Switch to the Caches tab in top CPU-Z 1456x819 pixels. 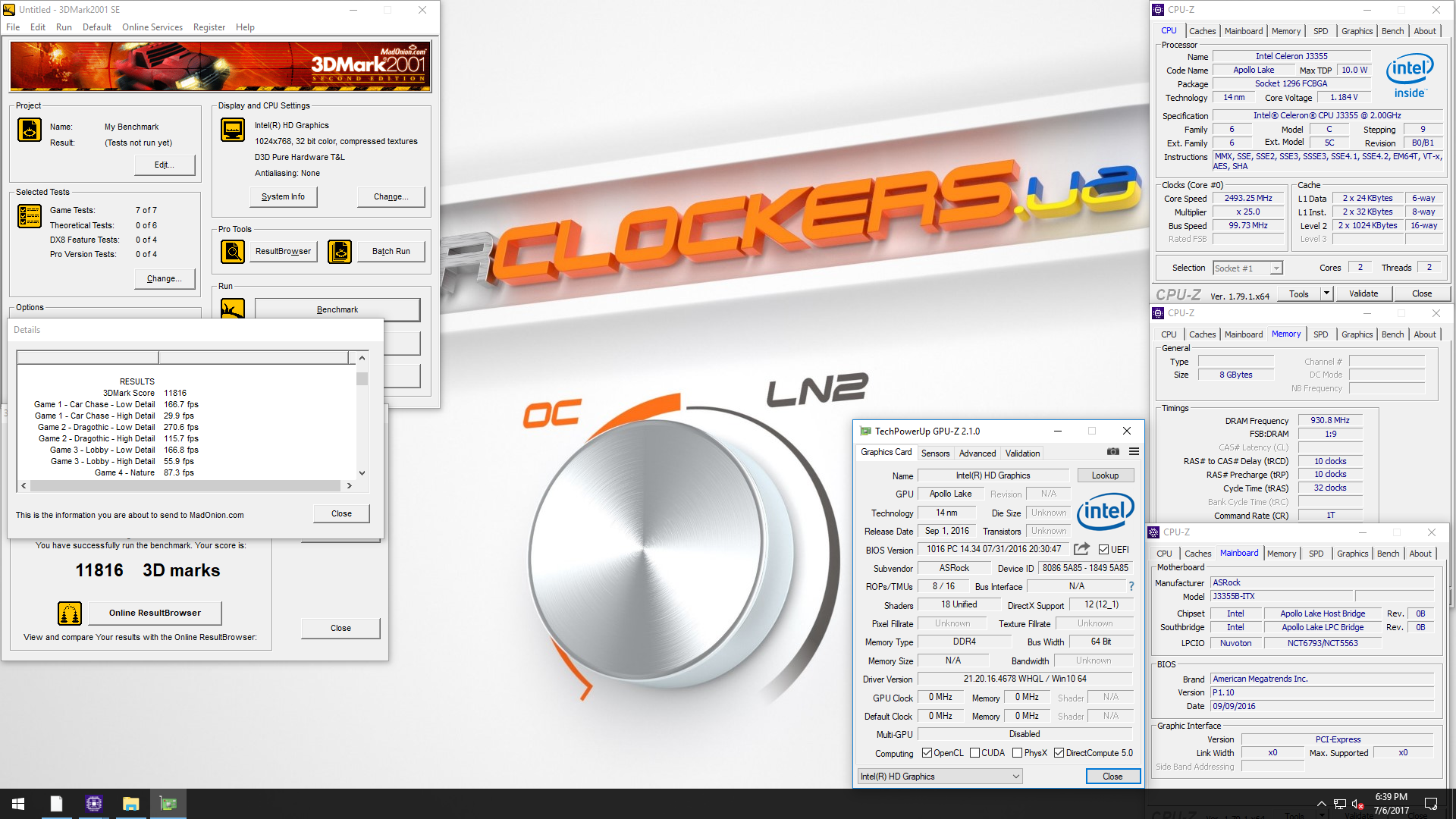pyautogui.click(x=1202, y=31)
